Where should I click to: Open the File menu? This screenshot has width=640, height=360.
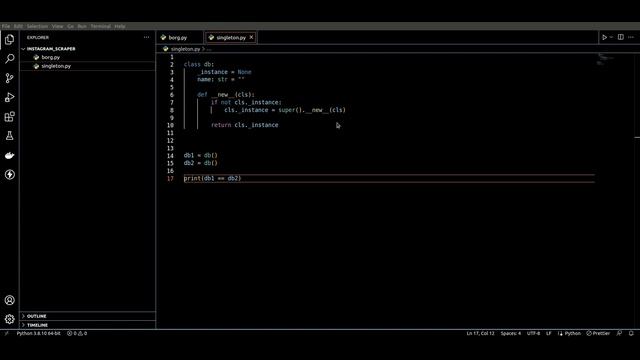(6, 26)
